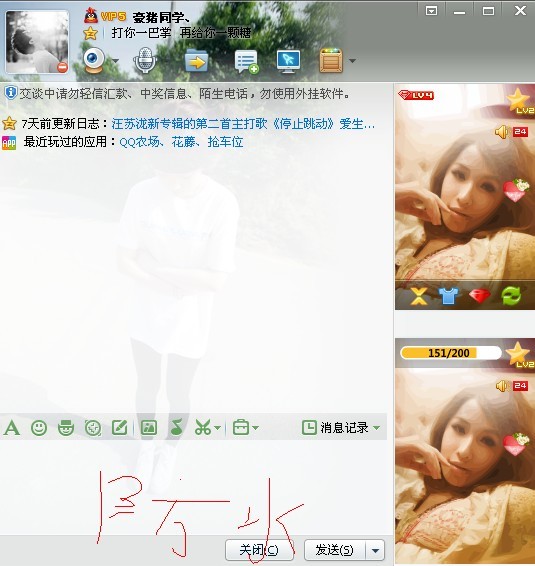Viewport: 535px width, 566px height.
Task: Open the emoticon smiley picker
Action: point(39,428)
